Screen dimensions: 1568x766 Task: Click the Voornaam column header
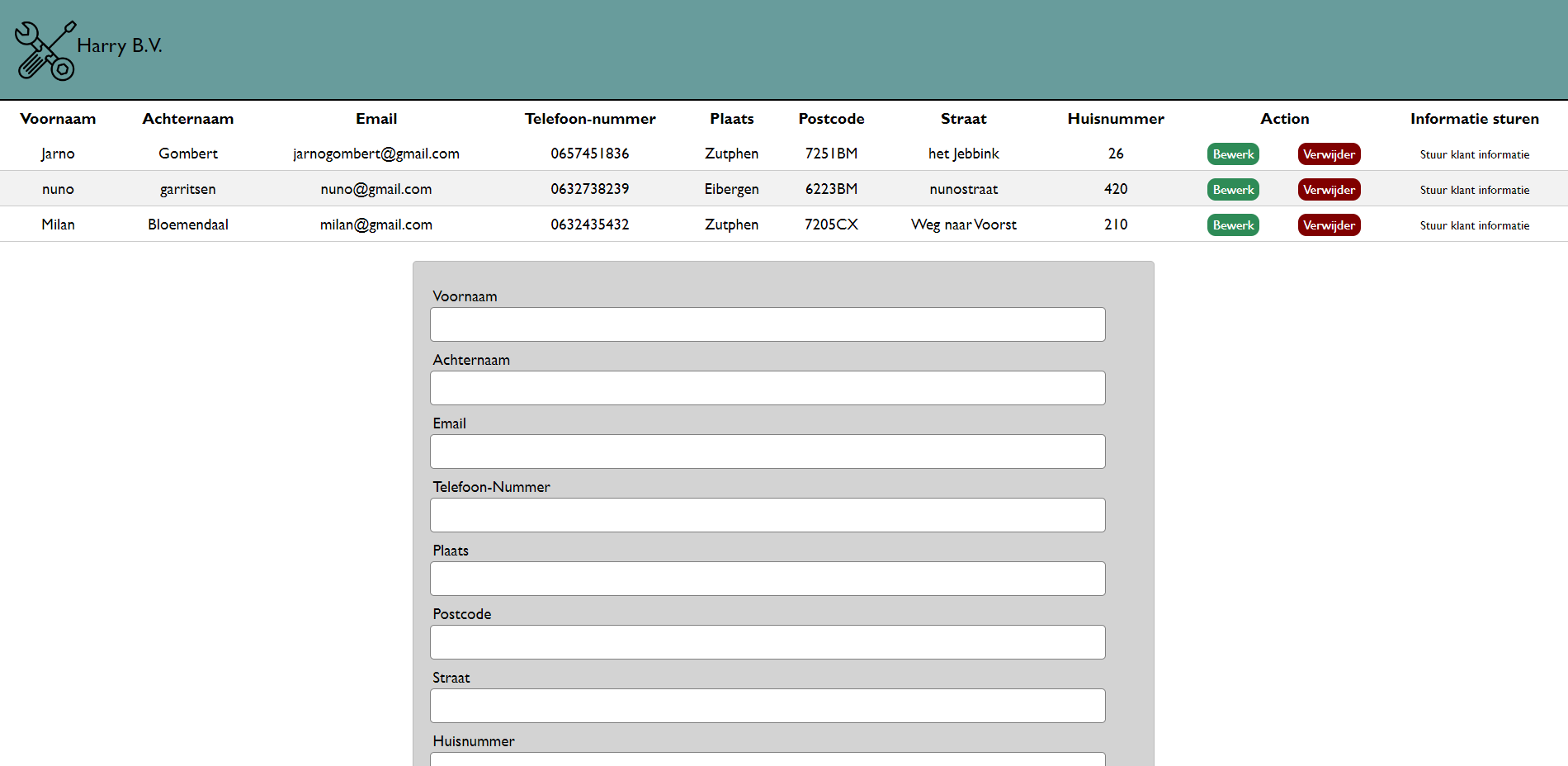click(x=58, y=119)
